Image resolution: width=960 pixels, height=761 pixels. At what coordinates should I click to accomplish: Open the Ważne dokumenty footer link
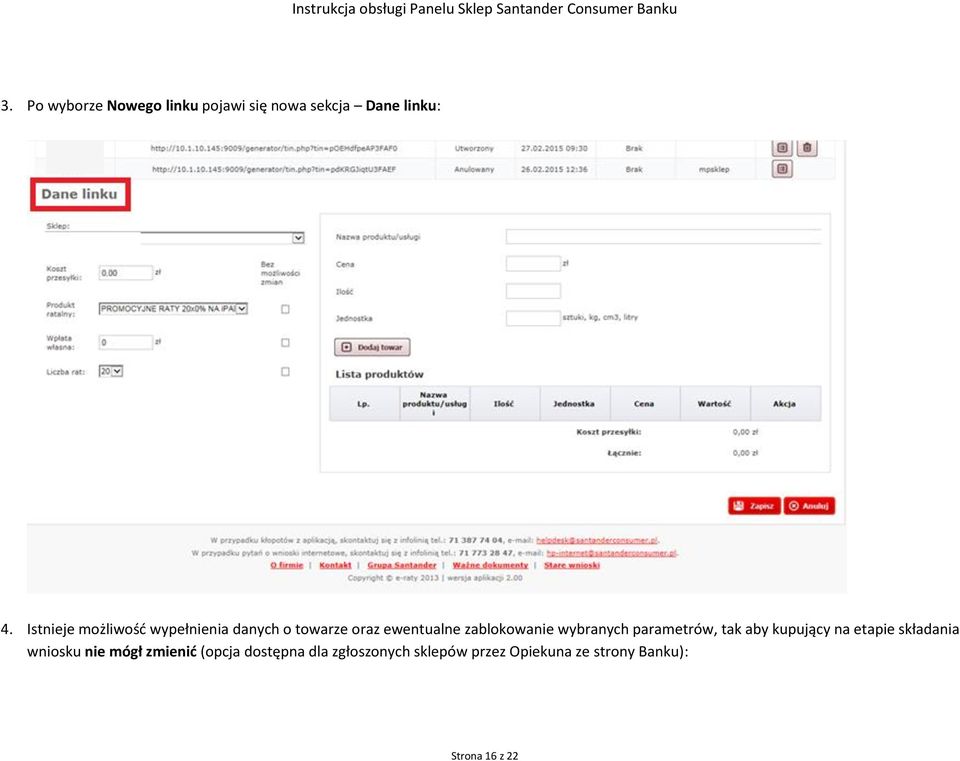(x=490, y=565)
